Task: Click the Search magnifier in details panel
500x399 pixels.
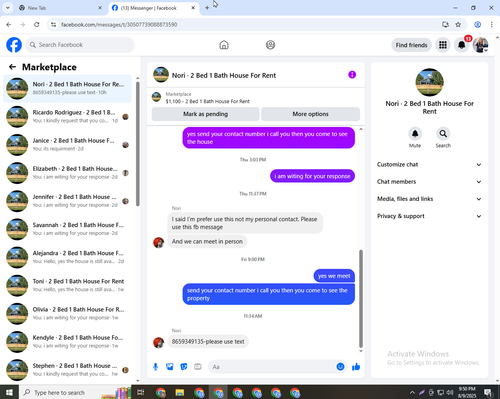Action: (443, 134)
